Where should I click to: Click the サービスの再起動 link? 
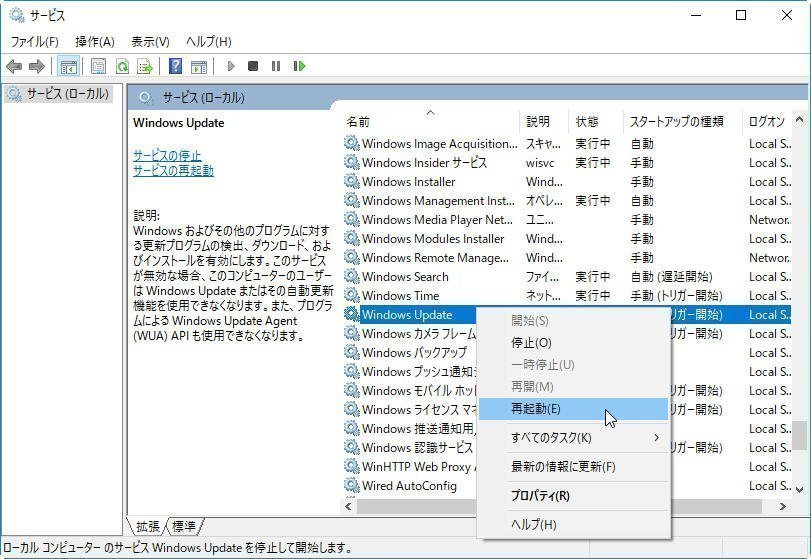(x=173, y=170)
